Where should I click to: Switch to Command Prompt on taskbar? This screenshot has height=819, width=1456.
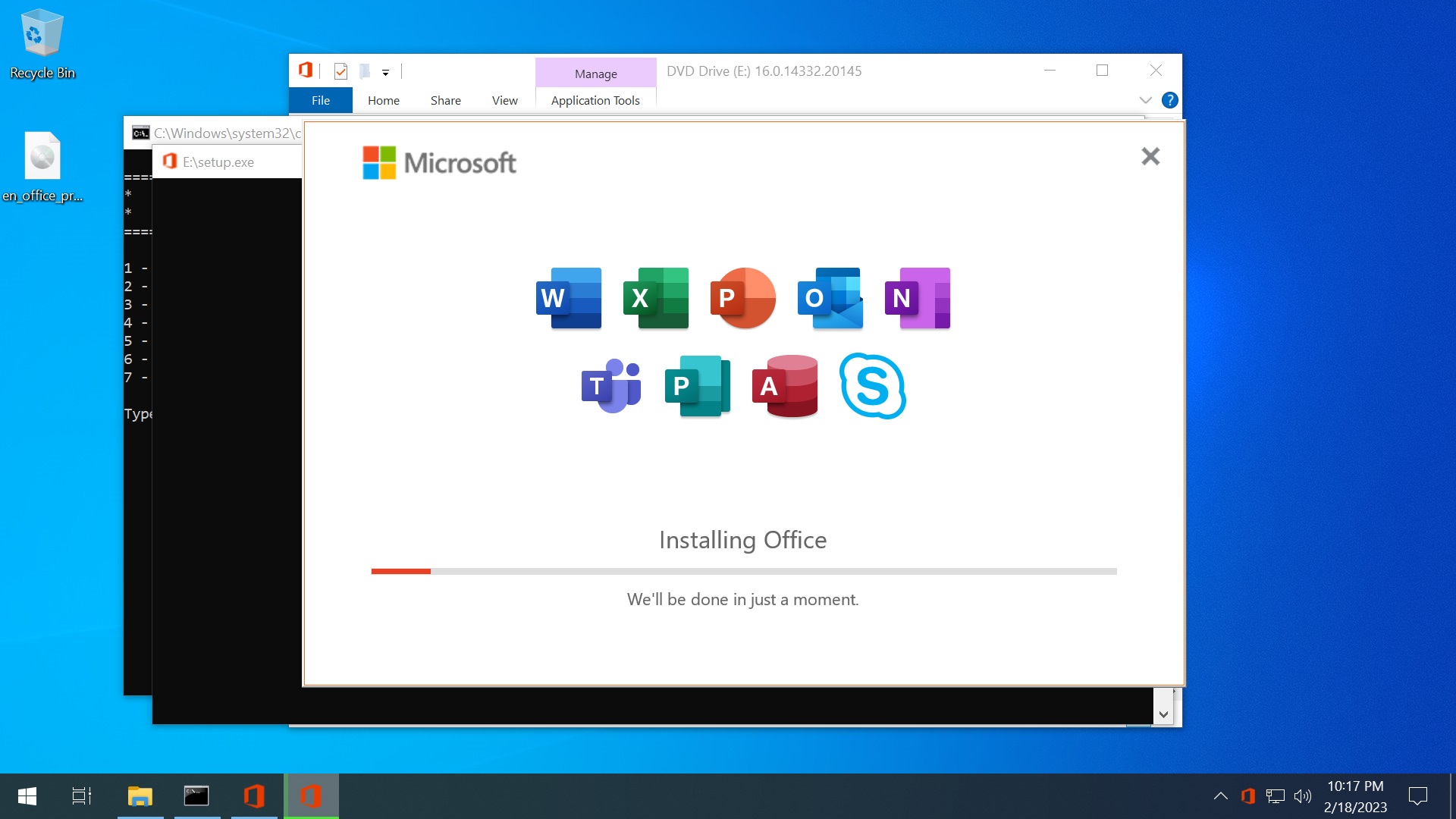(x=197, y=796)
